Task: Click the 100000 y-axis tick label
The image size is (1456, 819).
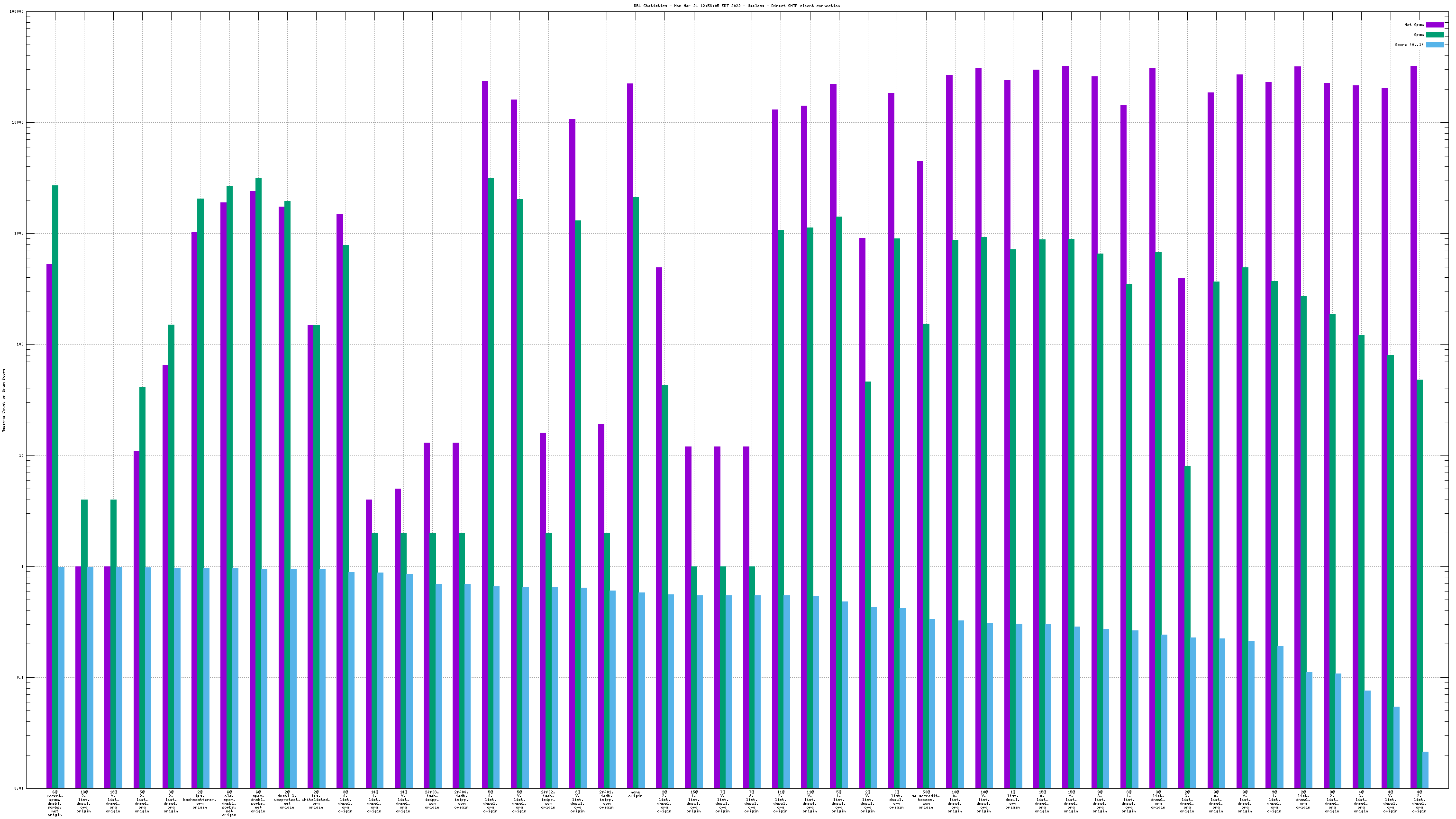Action: [17, 11]
